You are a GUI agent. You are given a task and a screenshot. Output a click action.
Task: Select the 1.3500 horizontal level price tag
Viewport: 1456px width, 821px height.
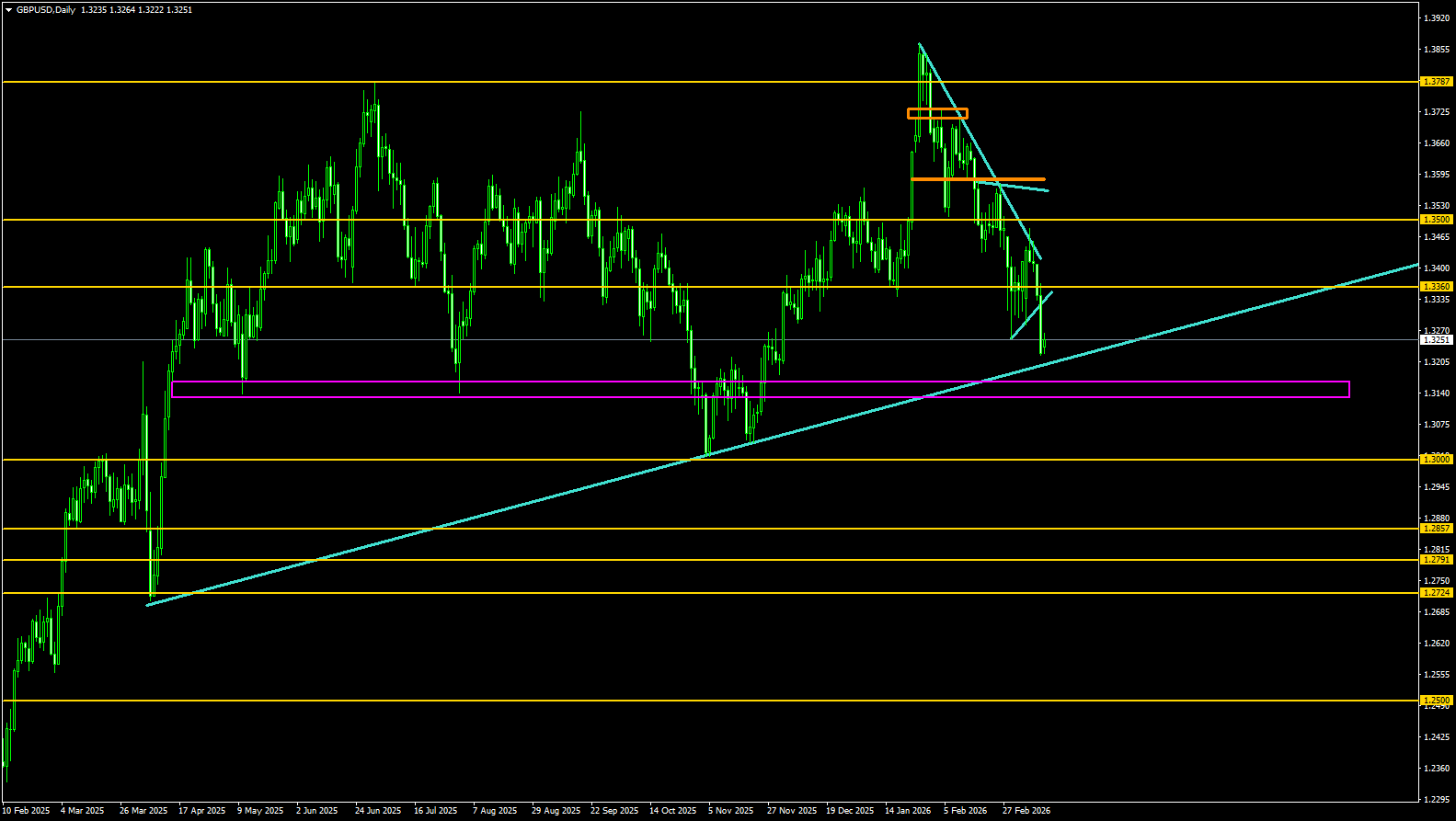[x=1437, y=220]
